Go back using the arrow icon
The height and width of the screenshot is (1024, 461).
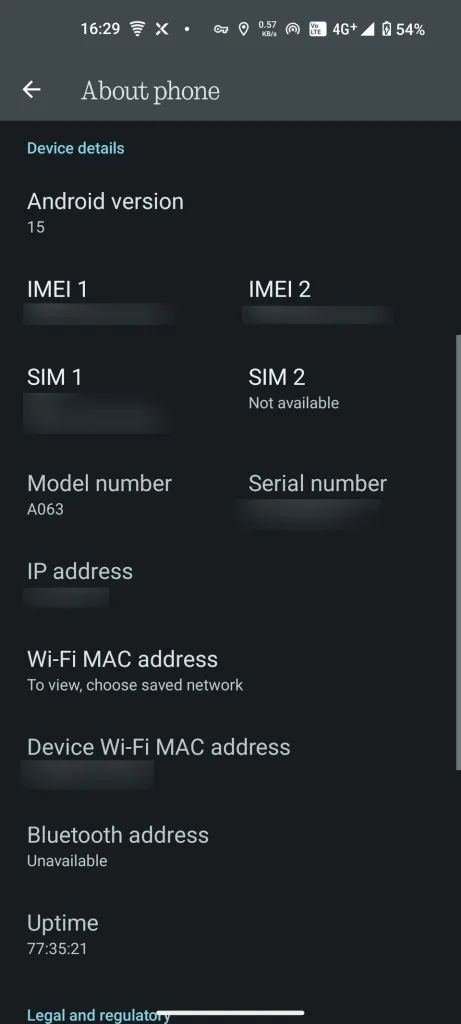31,90
